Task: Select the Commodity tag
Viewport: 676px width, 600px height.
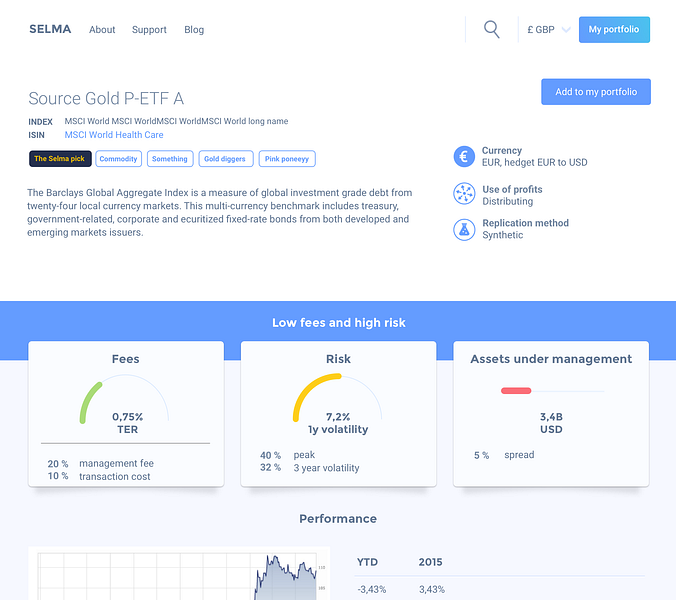Action: pos(119,159)
